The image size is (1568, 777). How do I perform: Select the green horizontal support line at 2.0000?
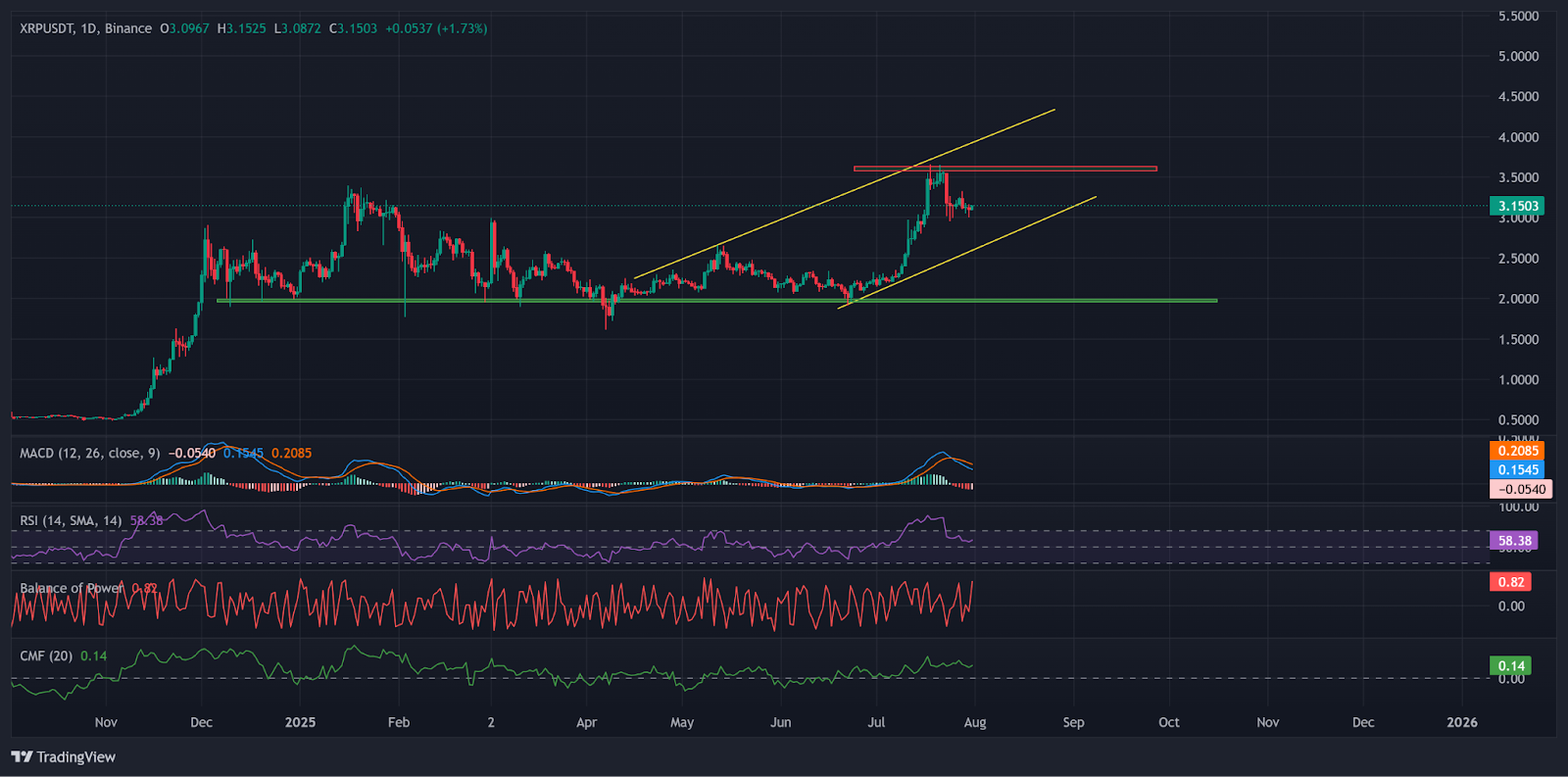[1078, 300]
